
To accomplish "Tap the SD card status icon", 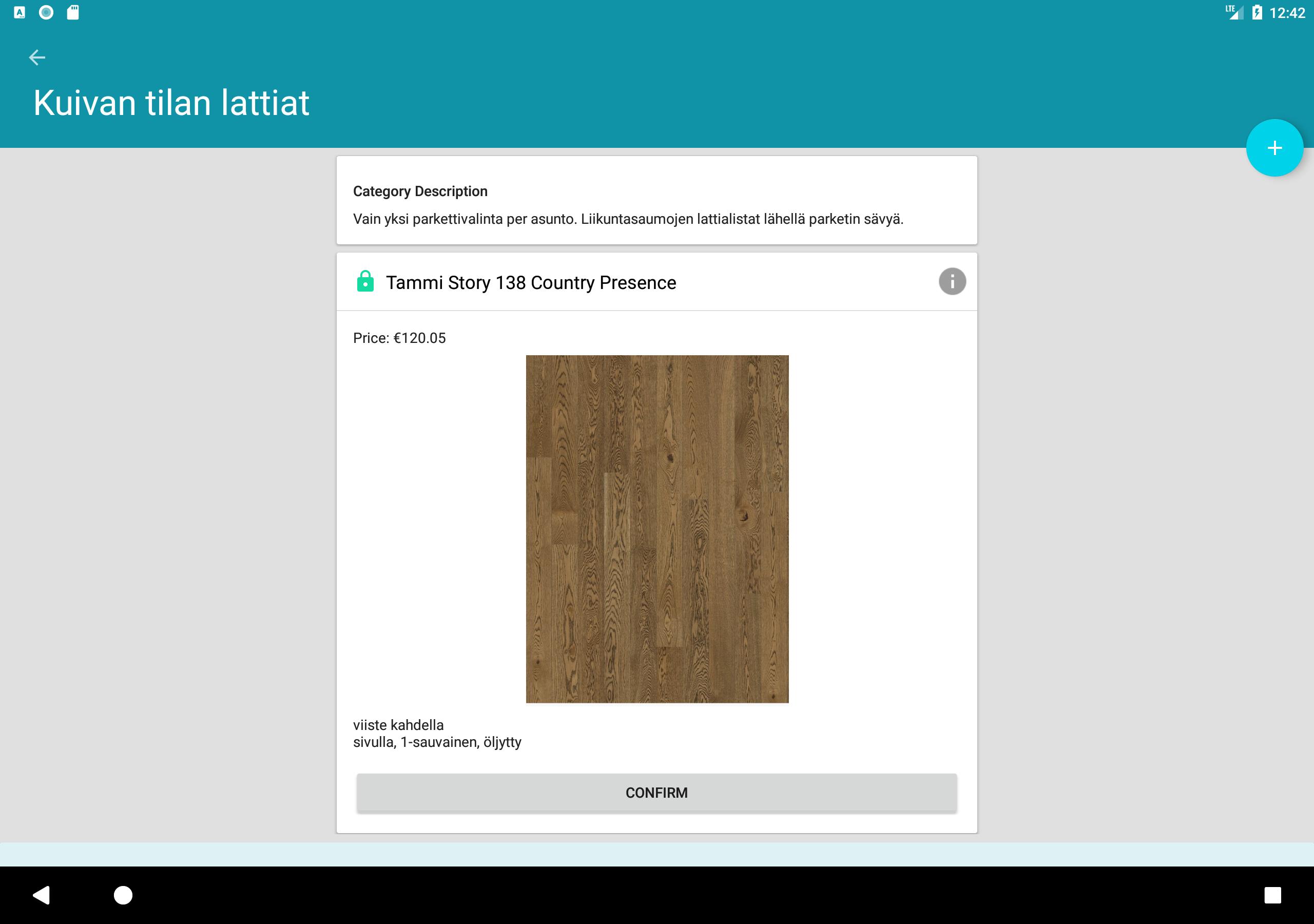I will pos(73,13).
